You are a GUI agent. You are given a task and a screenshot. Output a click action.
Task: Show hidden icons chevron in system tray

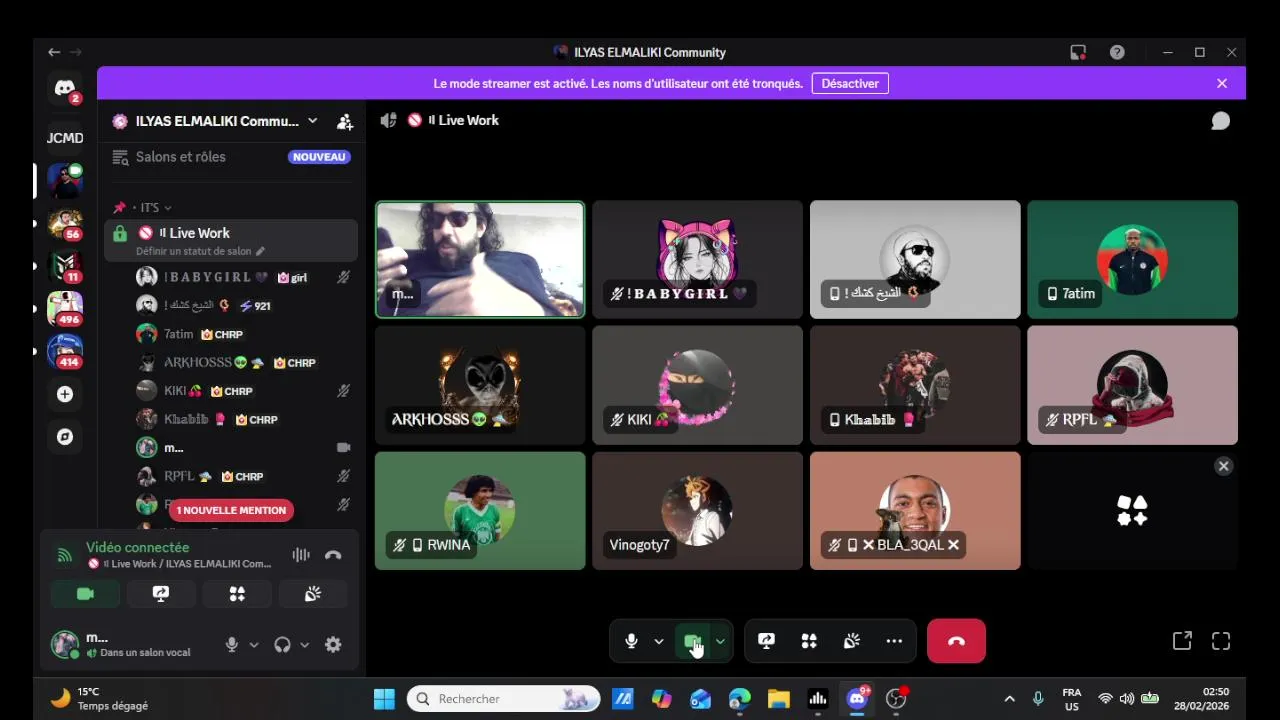(x=1009, y=699)
